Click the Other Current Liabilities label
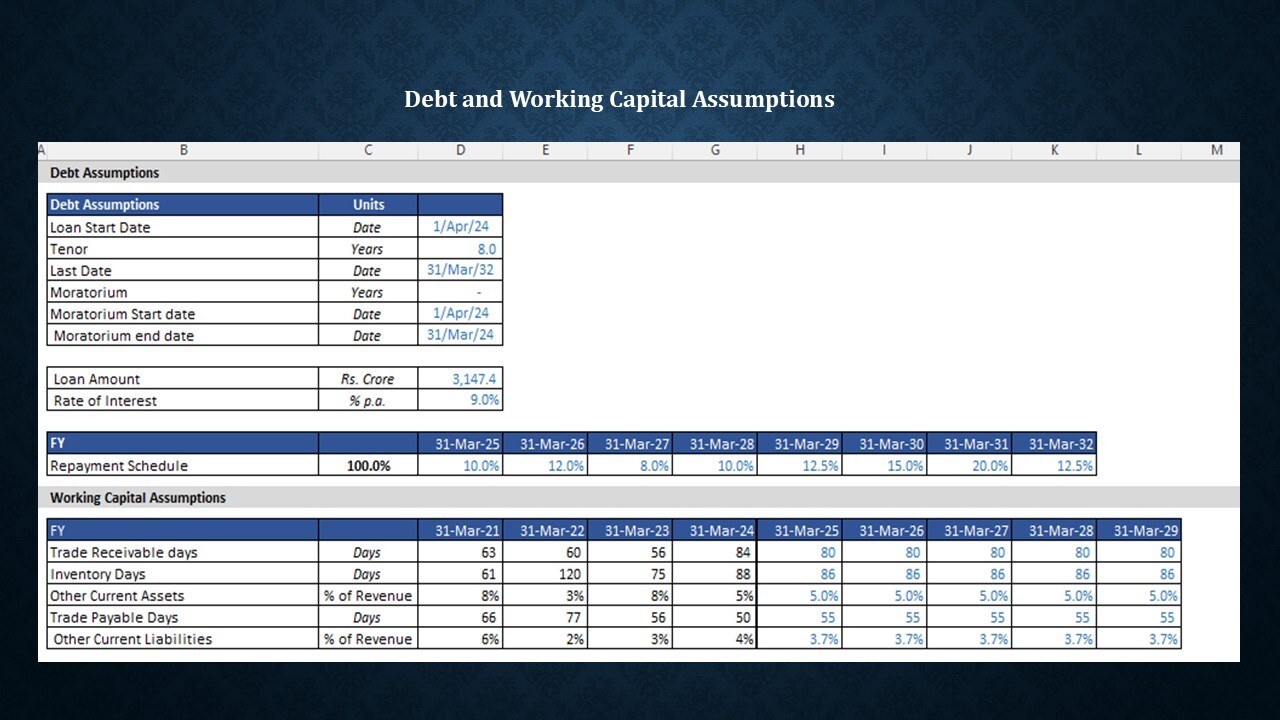This screenshot has height=720, width=1280. pos(133,639)
